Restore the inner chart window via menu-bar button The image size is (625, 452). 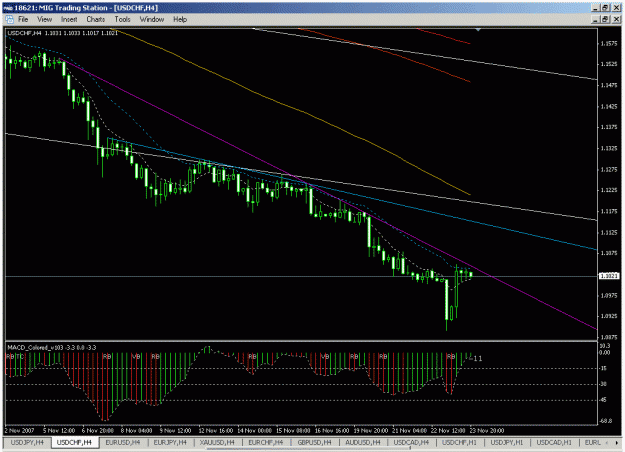click(x=605, y=19)
